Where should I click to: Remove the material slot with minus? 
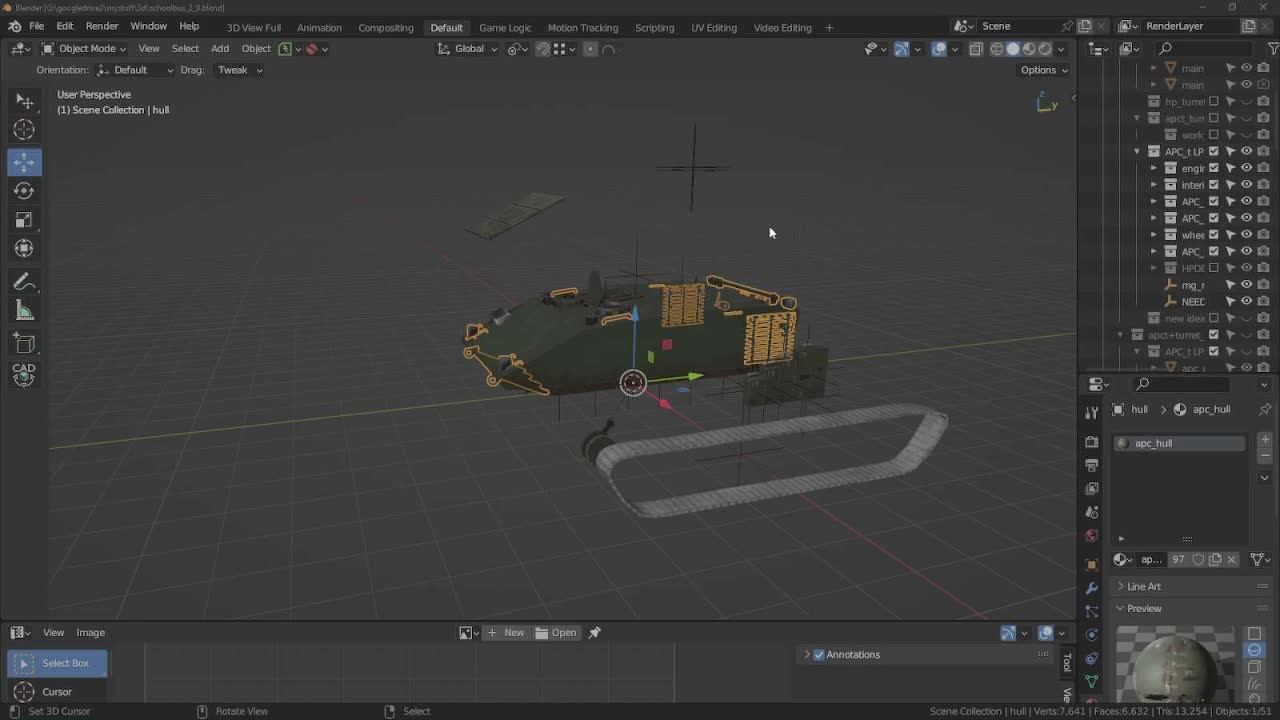(1265, 456)
